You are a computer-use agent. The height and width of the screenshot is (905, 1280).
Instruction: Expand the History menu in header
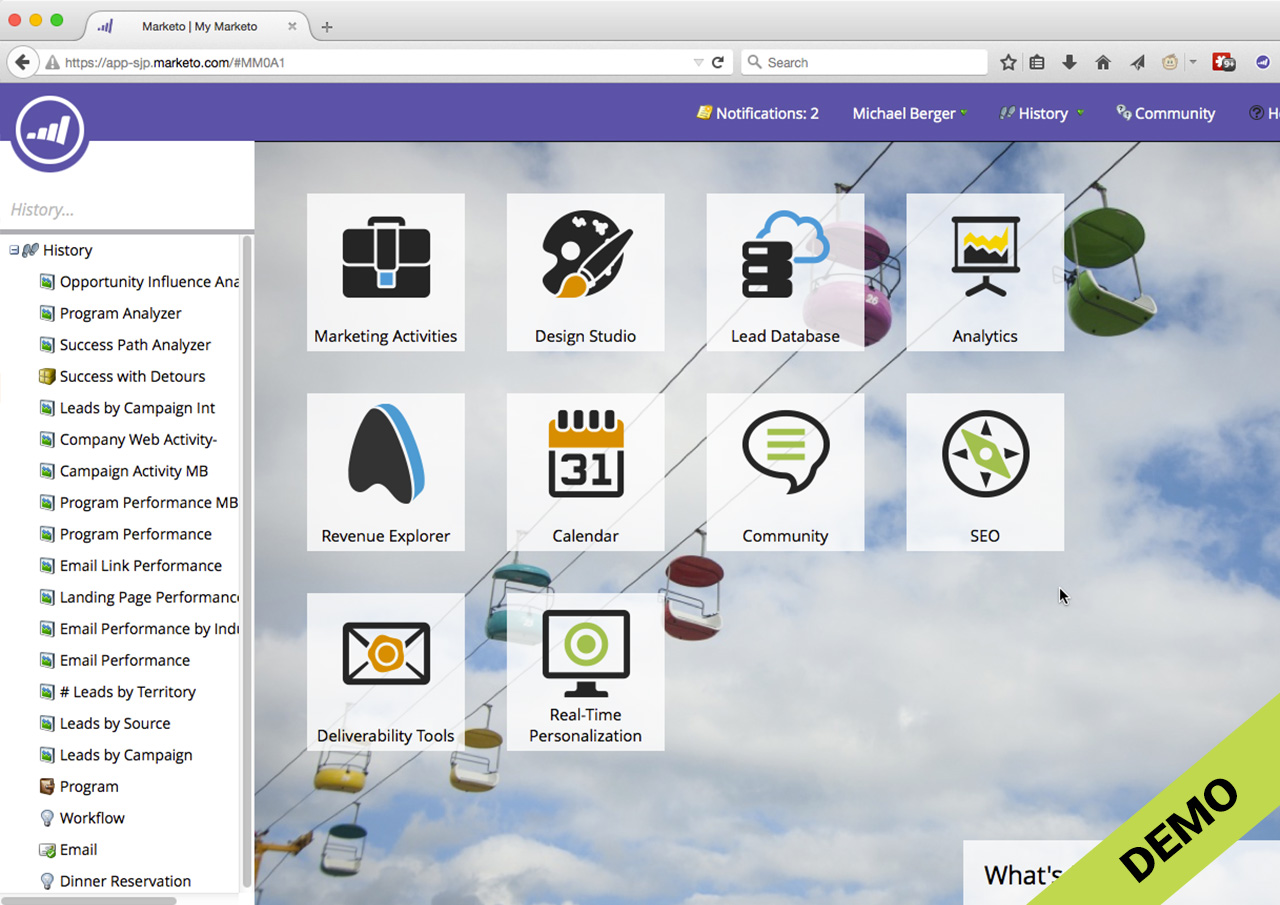coord(1042,114)
